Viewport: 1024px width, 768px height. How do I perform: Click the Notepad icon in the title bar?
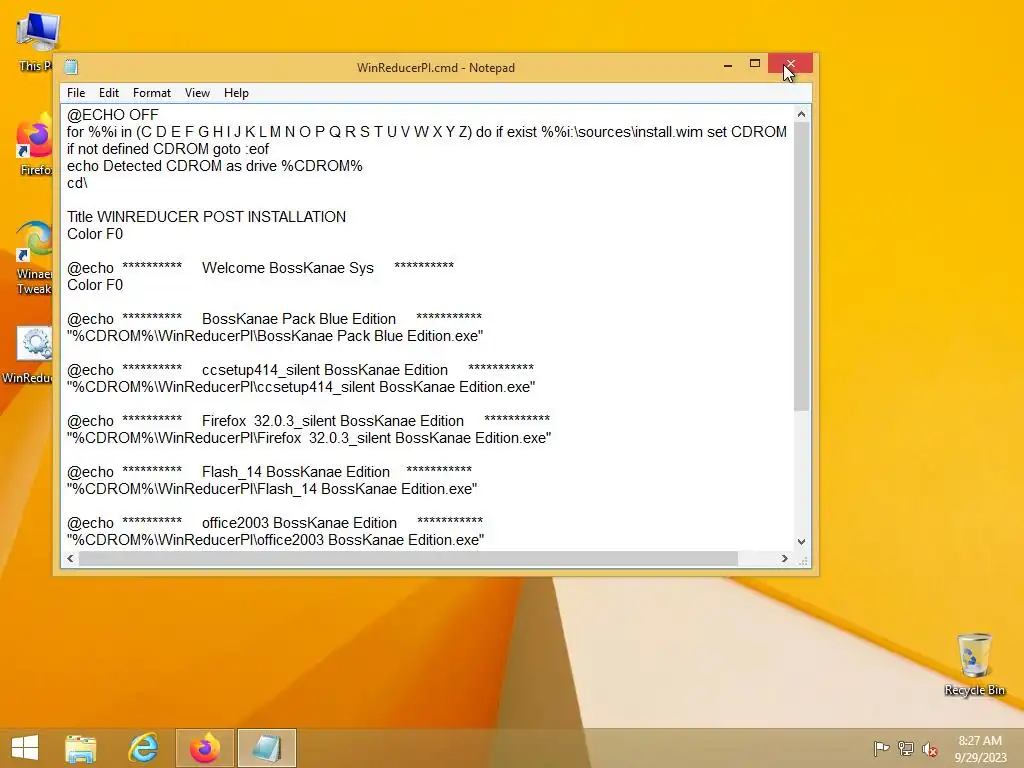(x=71, y=67)
